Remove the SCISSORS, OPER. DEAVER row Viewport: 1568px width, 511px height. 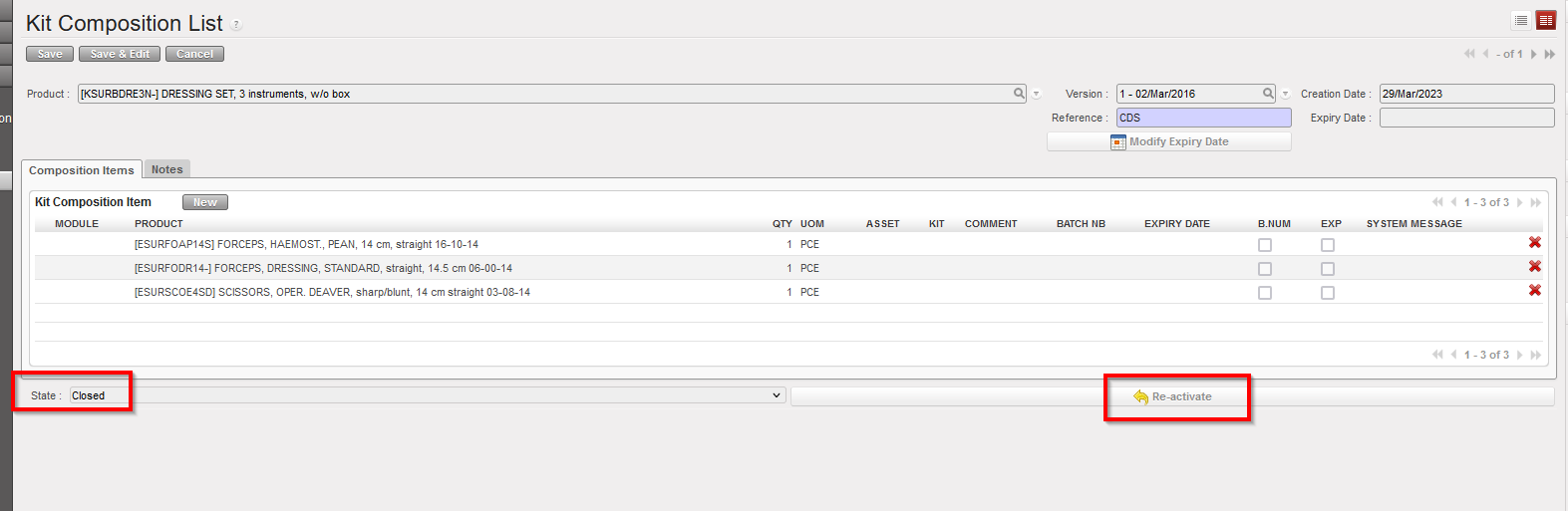point(1534,291)
